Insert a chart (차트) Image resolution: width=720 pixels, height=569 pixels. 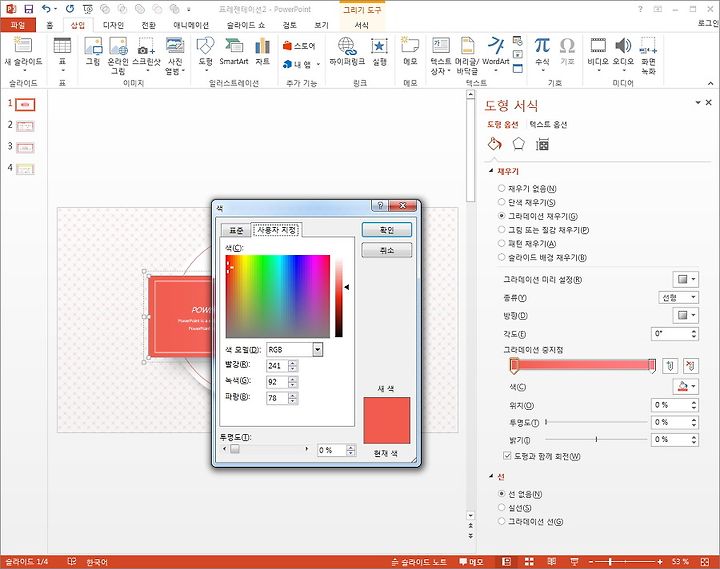pyautogui.click(x=262, y=51)
